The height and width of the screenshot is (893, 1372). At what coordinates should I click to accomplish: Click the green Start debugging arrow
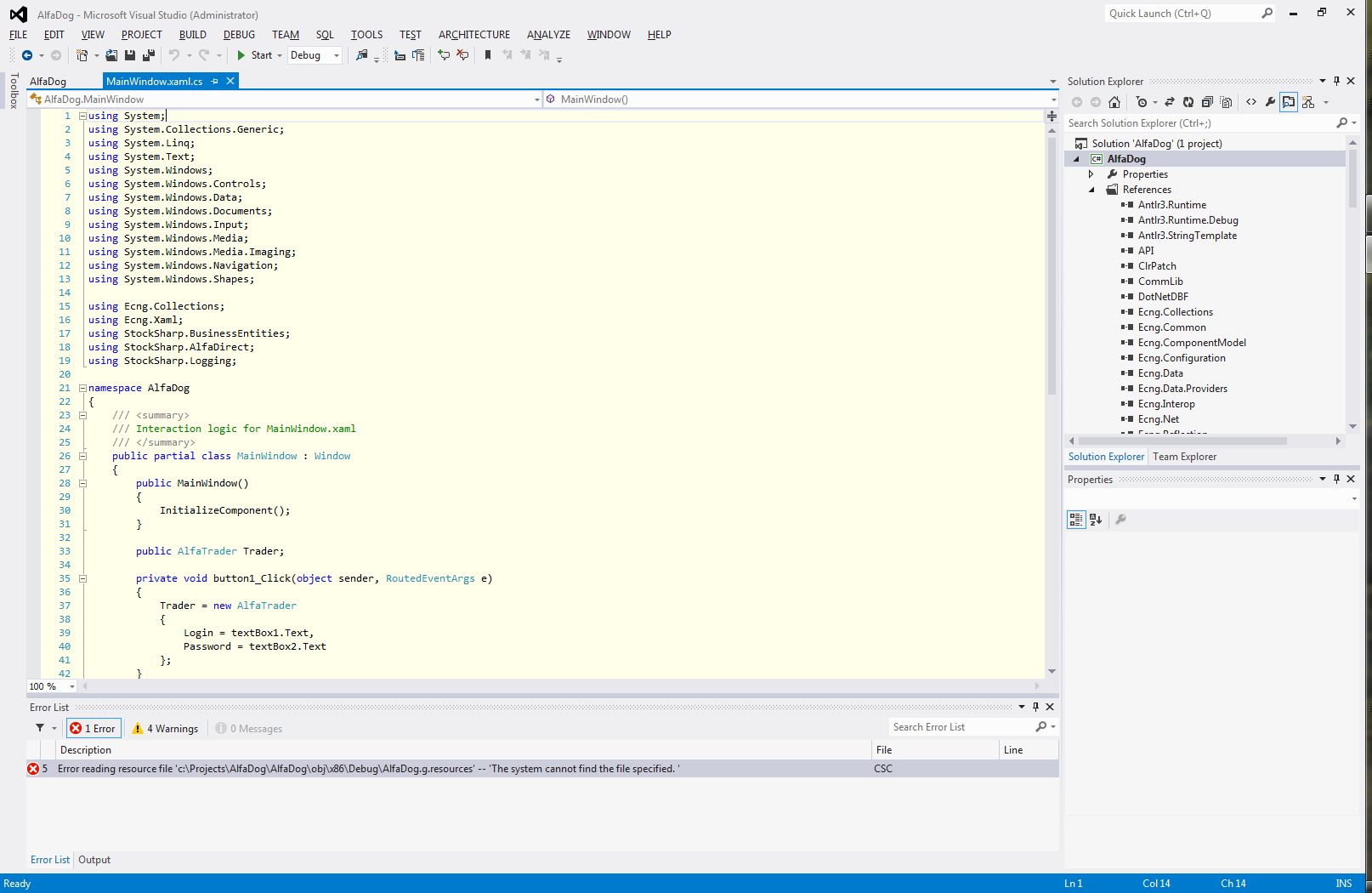pos(241,55)
